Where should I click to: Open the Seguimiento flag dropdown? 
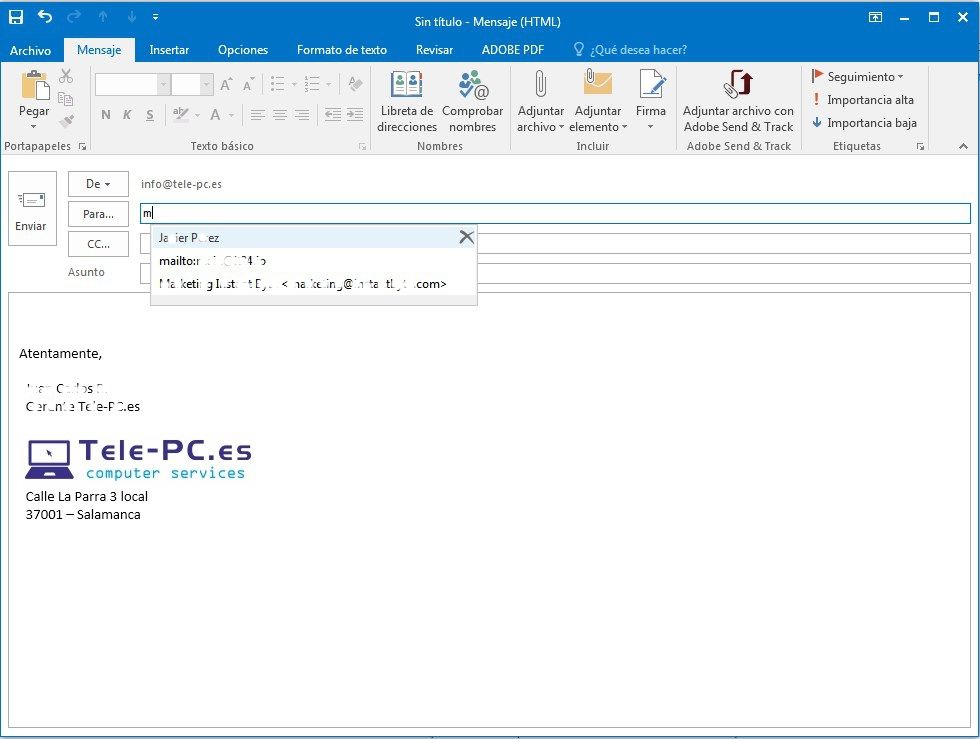point(858,77)
